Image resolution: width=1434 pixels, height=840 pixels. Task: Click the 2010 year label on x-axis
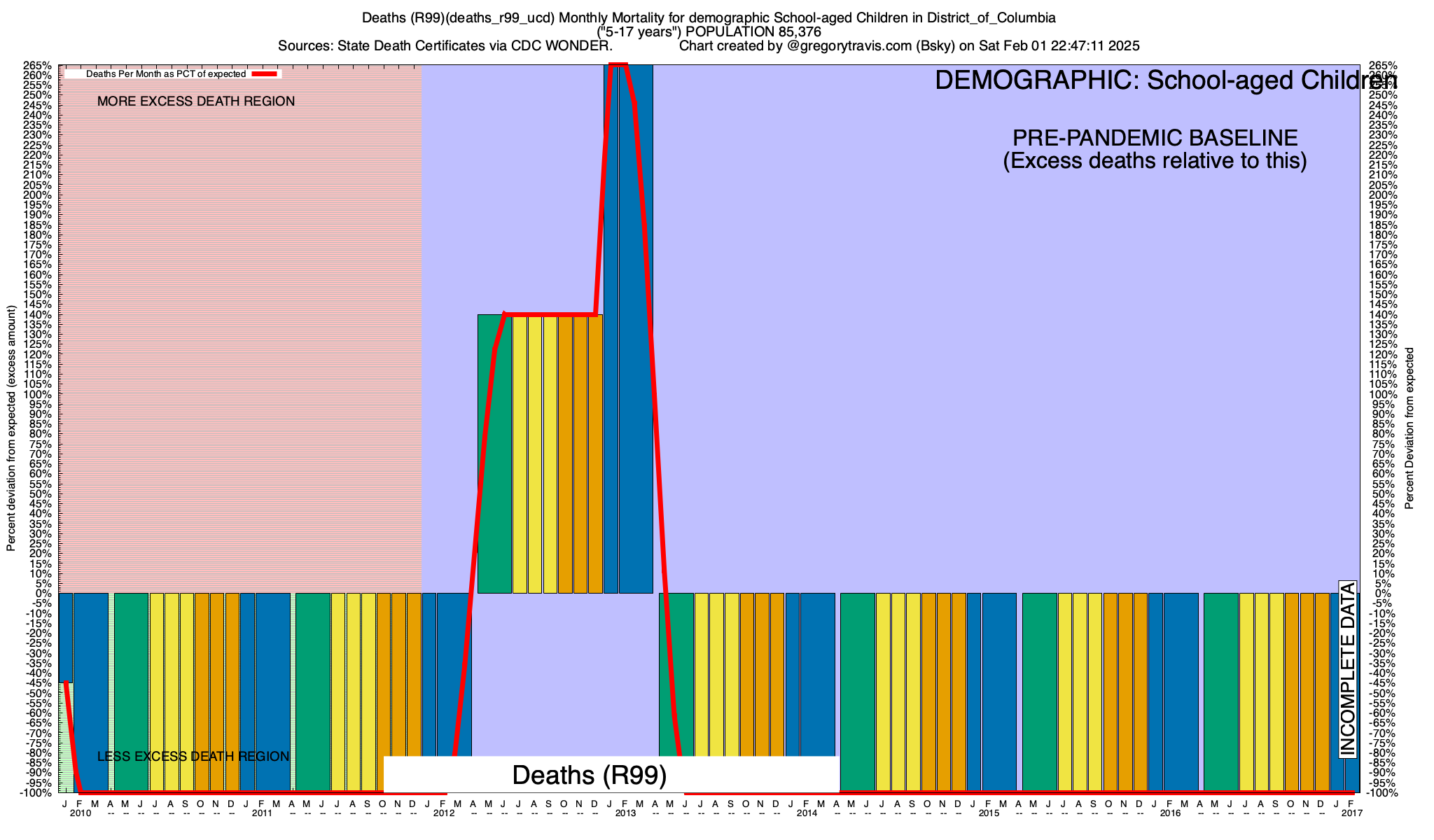click(x=81, y=813)
